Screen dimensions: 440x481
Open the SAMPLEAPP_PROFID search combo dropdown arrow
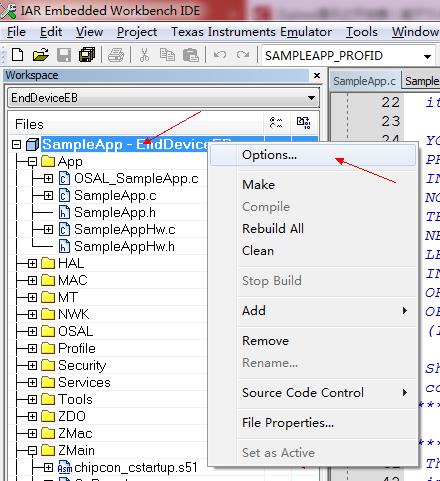427,56
